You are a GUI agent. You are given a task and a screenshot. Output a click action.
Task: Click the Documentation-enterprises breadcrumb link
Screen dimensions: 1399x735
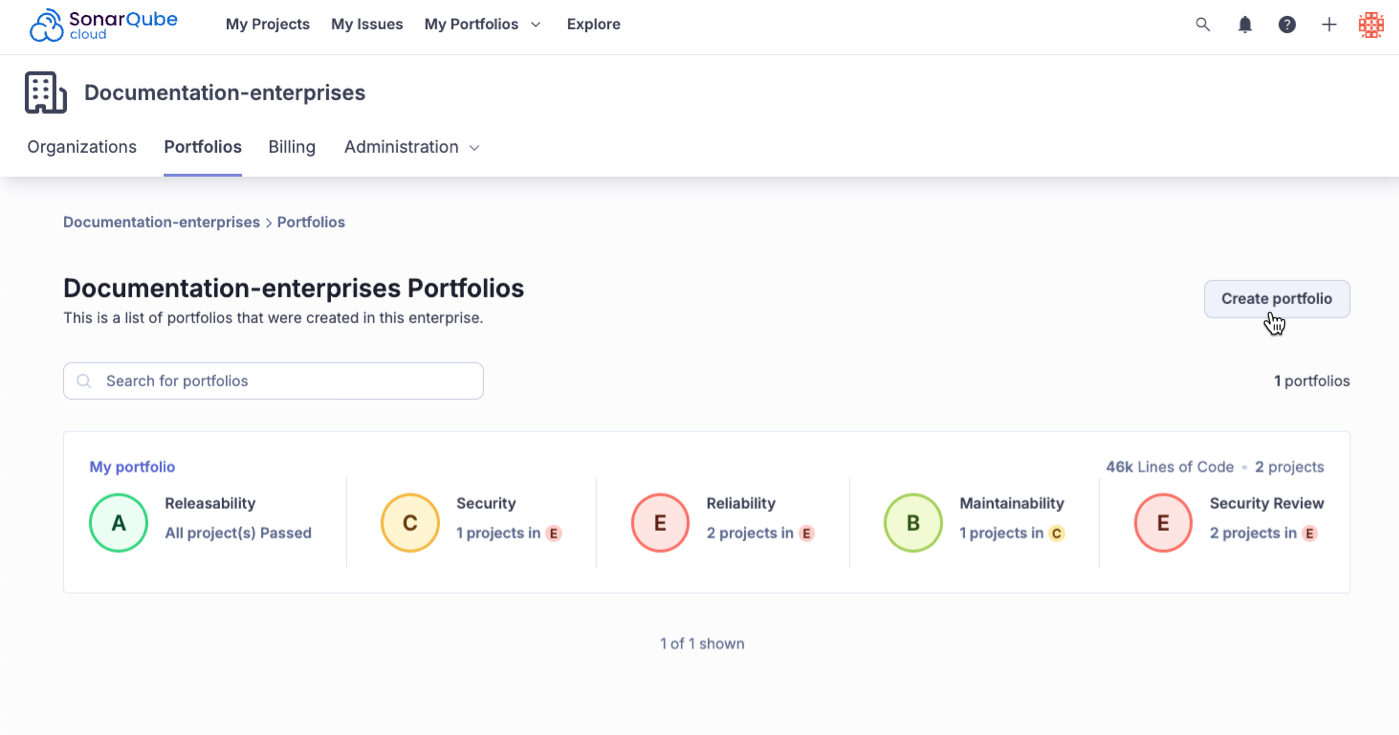coord(161,222)
